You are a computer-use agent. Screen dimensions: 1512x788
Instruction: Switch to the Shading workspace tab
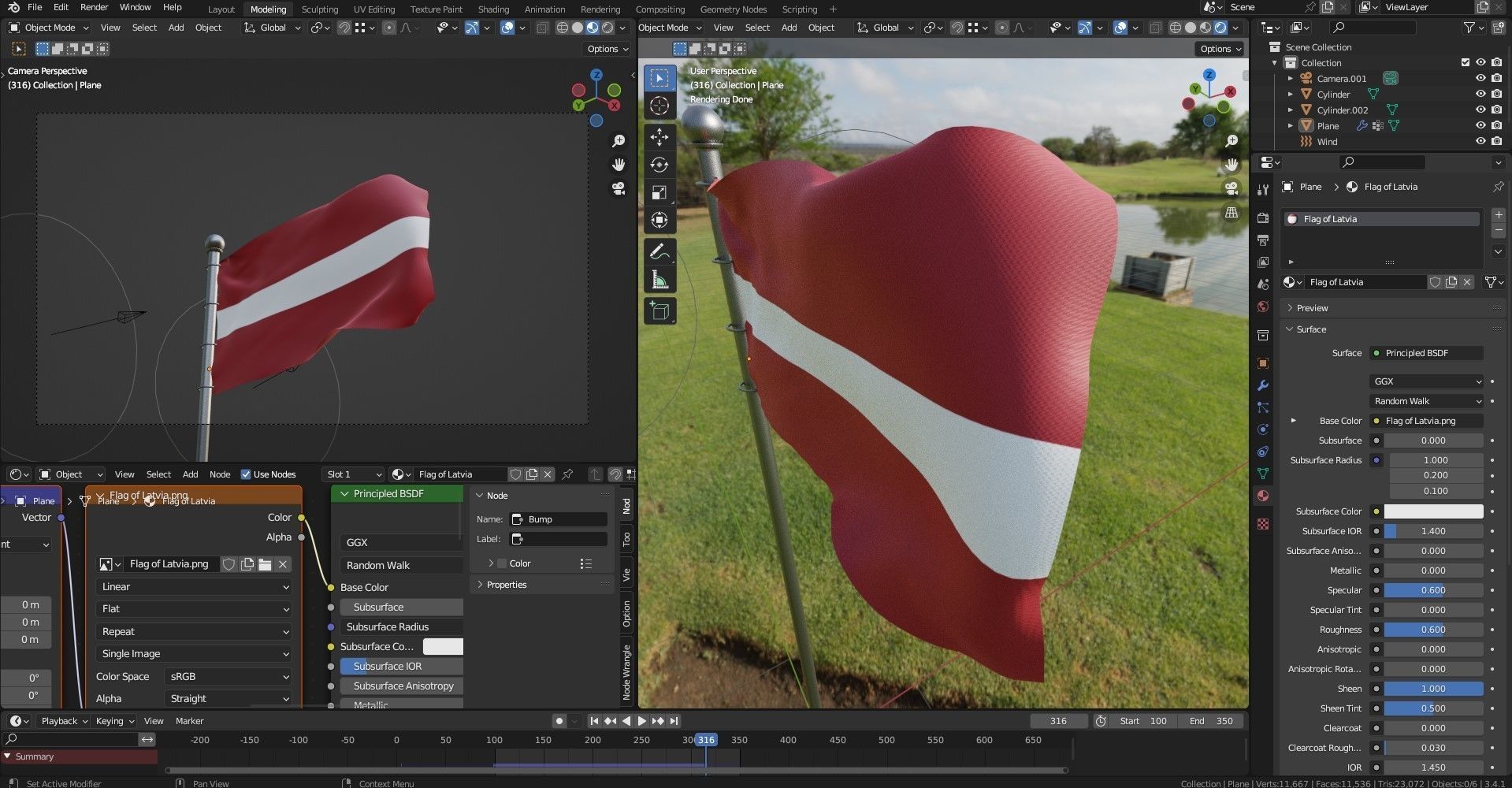[x=493, y=9]
